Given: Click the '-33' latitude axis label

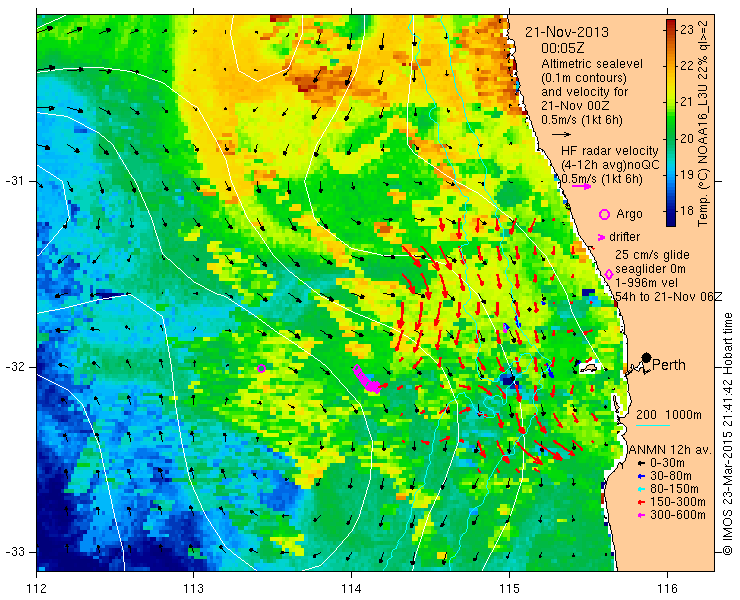Looking at the screenshot, I should [x=14, y=551].
